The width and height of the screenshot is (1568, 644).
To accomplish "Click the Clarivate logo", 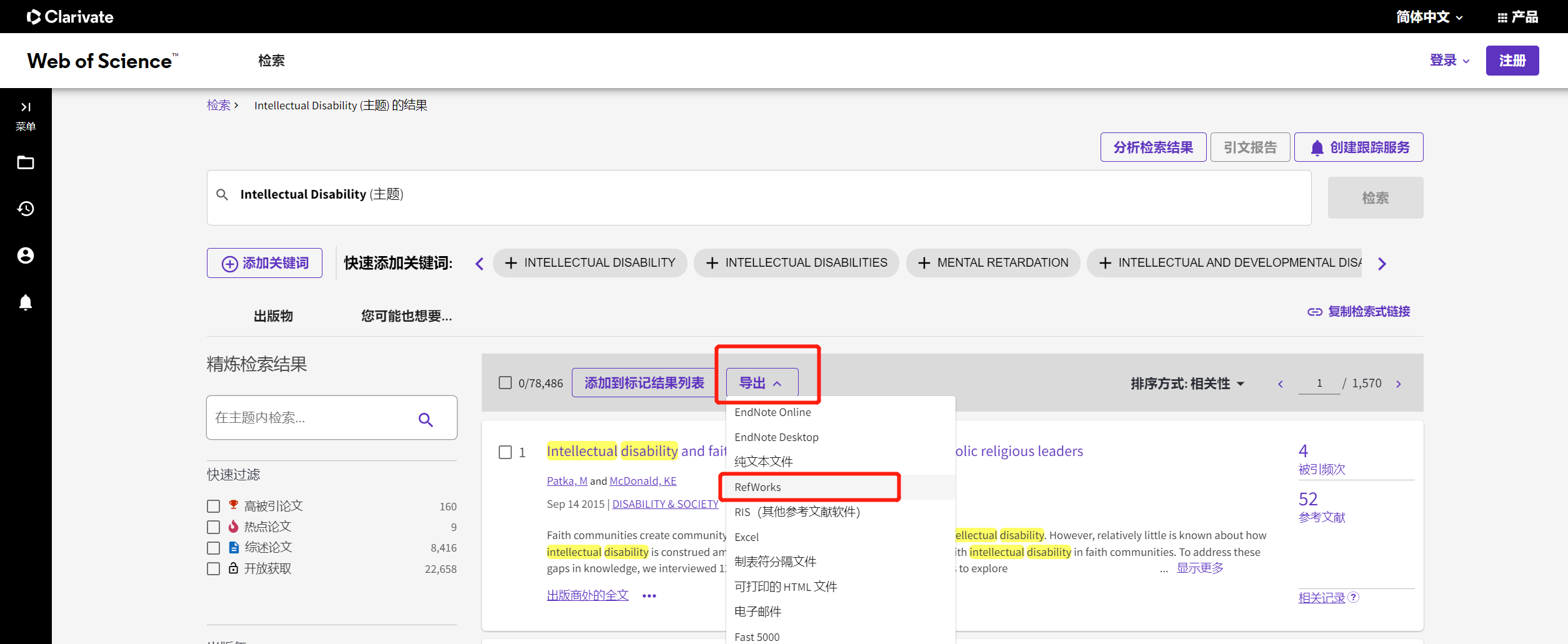I will (x=69, y=16).
